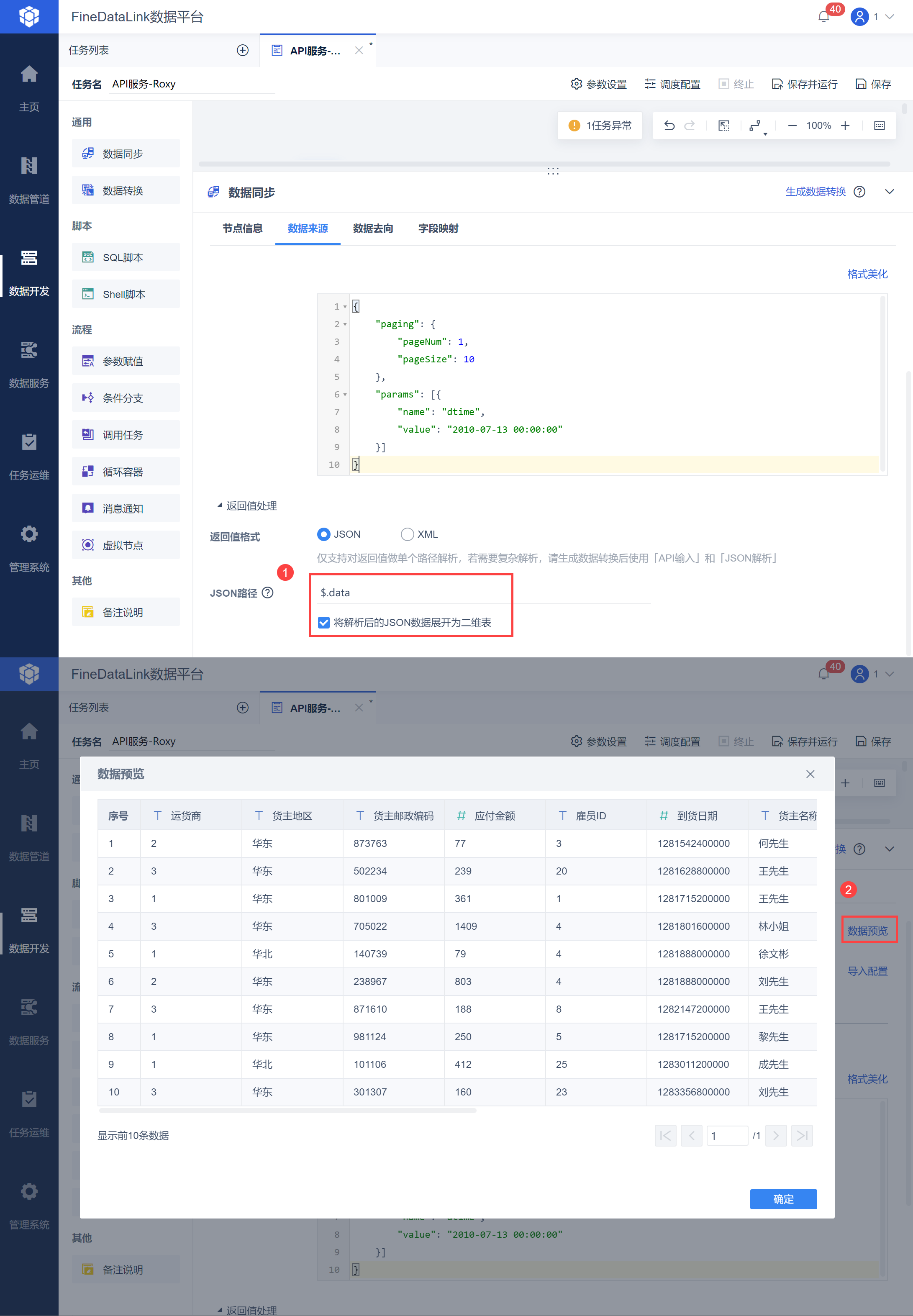Image resolution: width=913 pixels, height=1316 pixels.
Task: Switch to 数据去向 tab
Action: tap(373, 229)
